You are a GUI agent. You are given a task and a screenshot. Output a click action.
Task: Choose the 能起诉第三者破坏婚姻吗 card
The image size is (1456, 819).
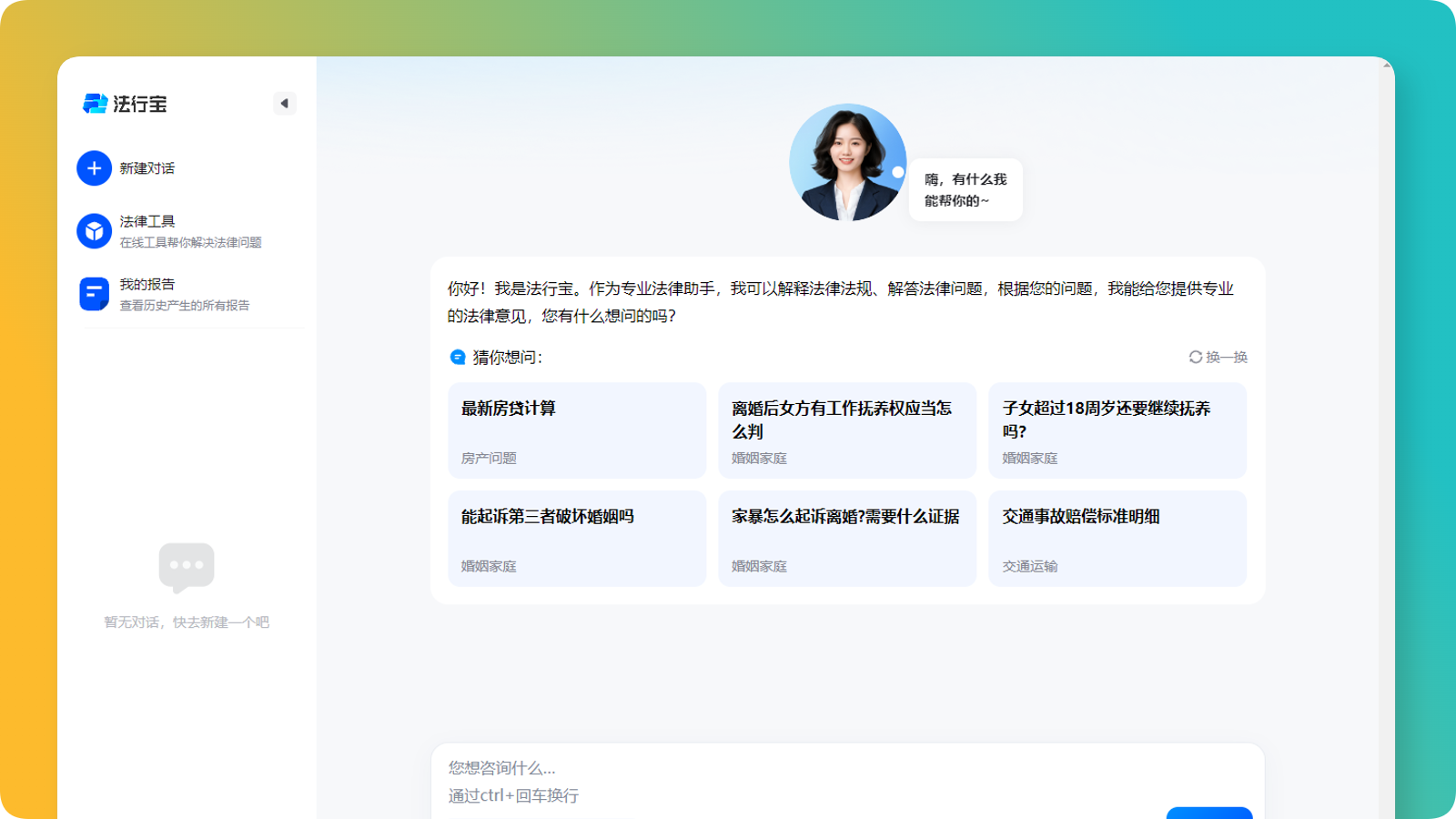pos(577,539)
